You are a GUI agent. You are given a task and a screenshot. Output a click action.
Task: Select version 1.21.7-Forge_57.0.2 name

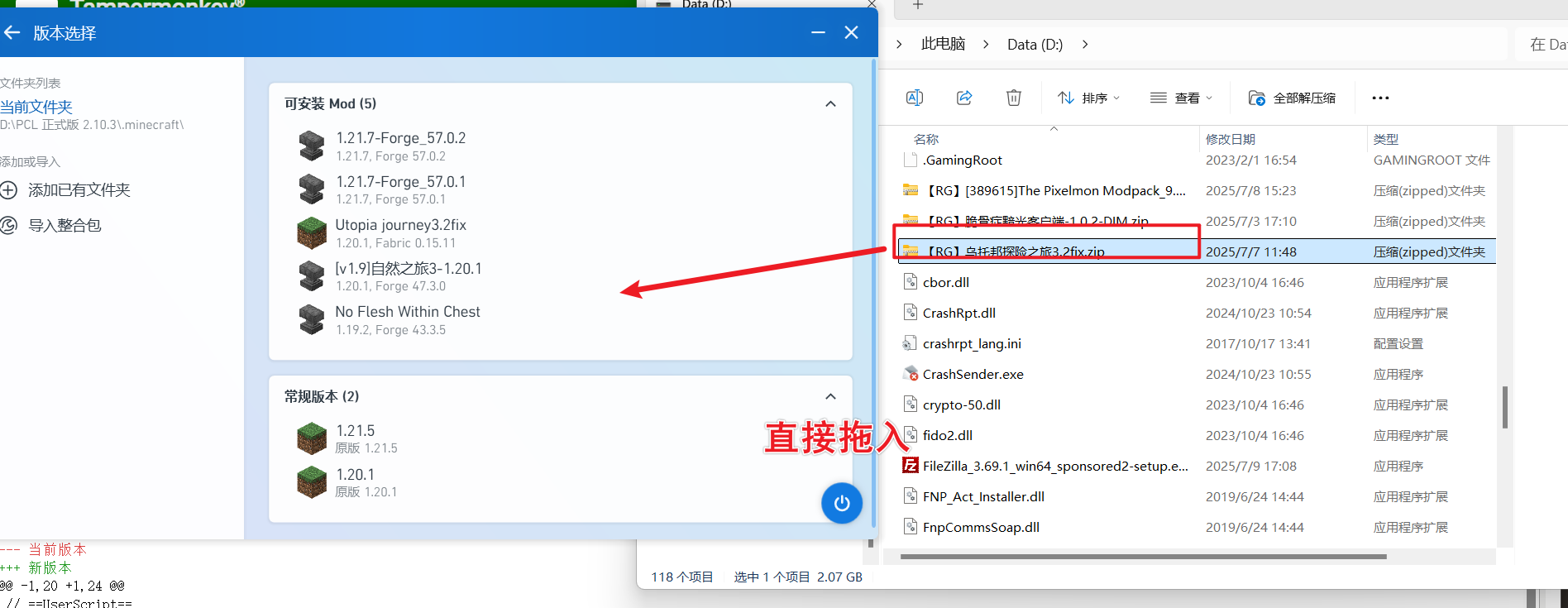tap(400, 138)
